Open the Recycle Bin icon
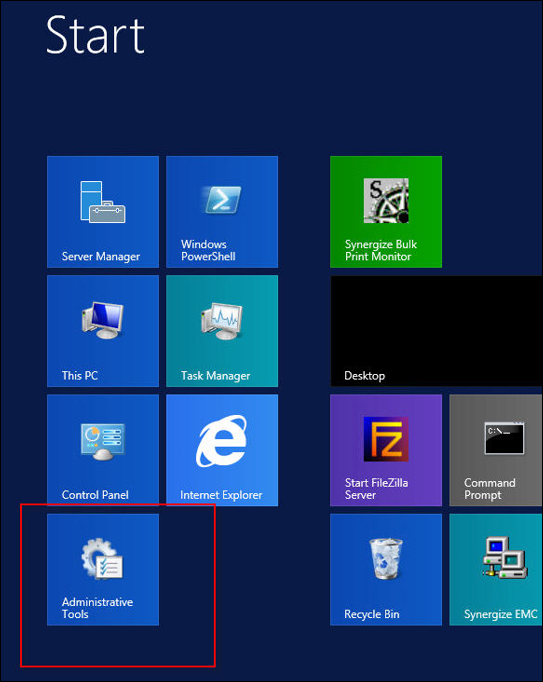The image size is (543, 682). click(x=386, y=558)
